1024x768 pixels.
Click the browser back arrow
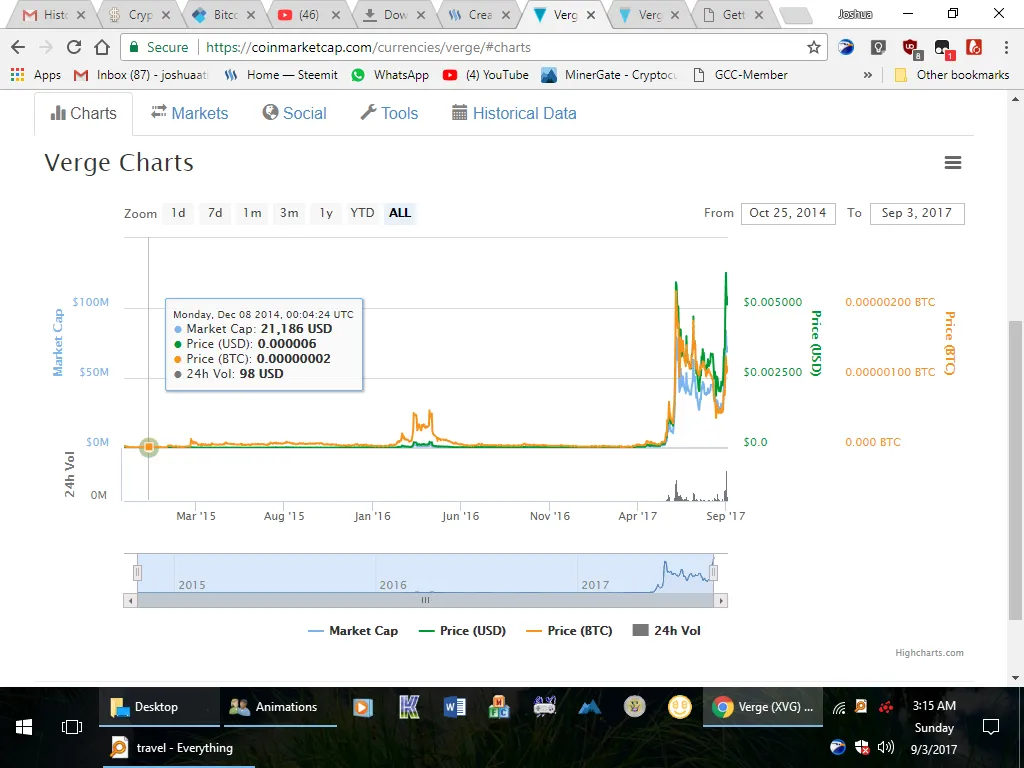coord(18,47)
